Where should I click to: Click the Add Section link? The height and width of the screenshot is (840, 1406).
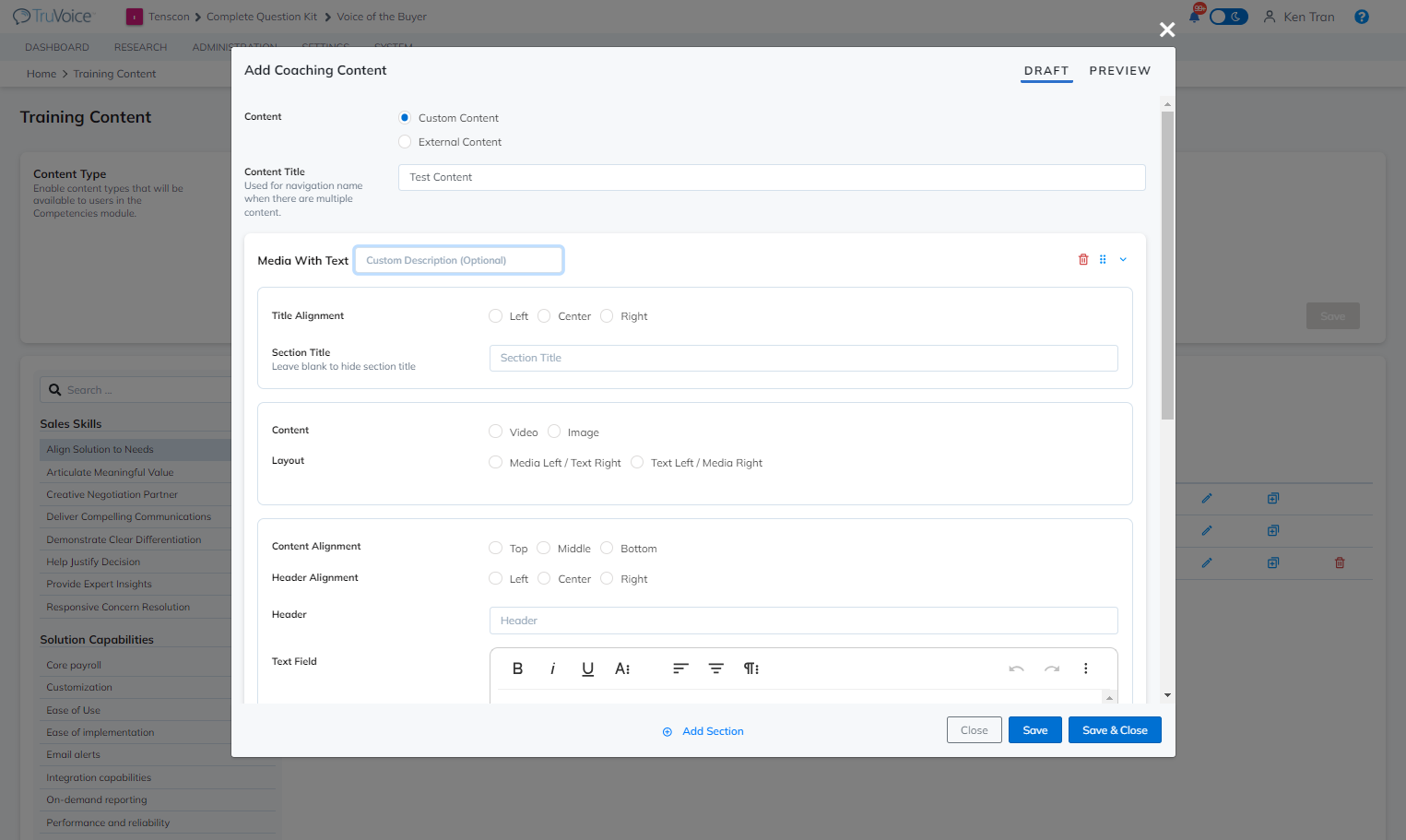(703, 731)
